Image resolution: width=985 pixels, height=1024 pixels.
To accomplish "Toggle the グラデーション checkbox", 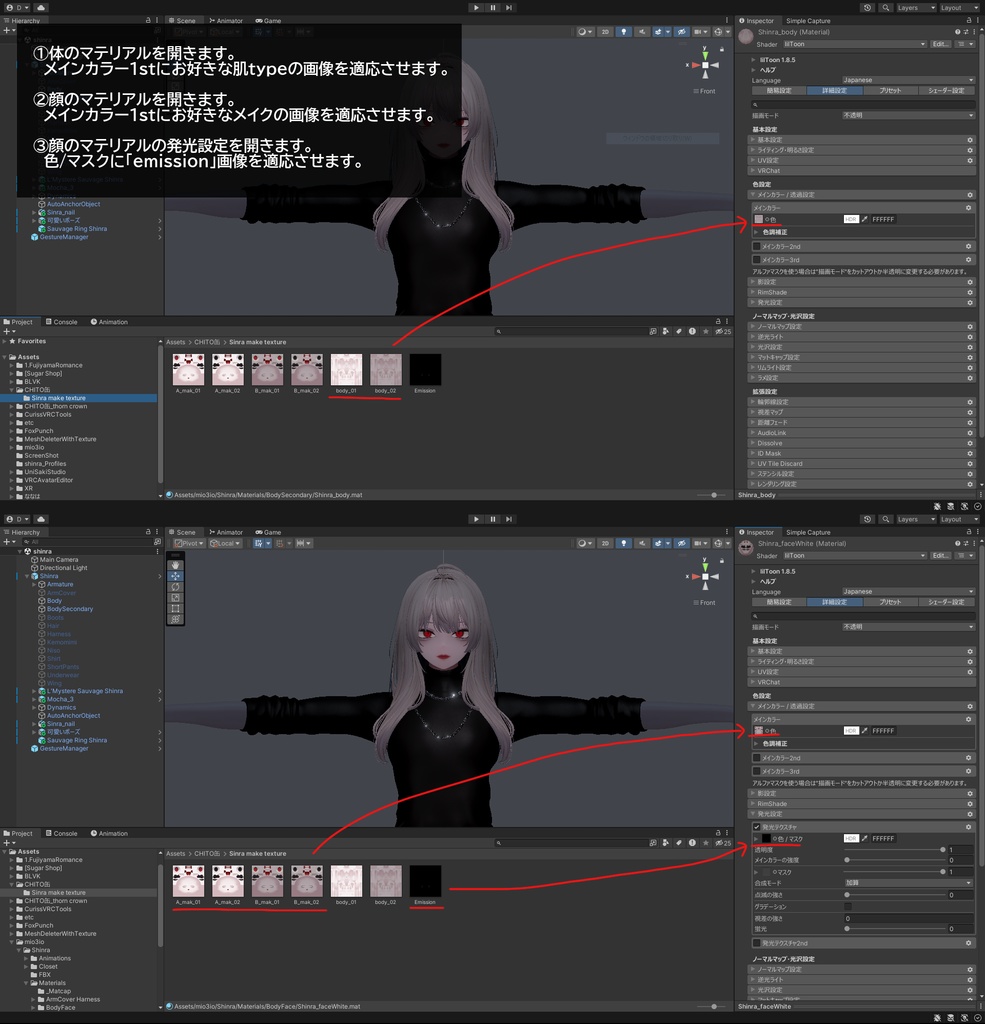I will tap(848, 906).
